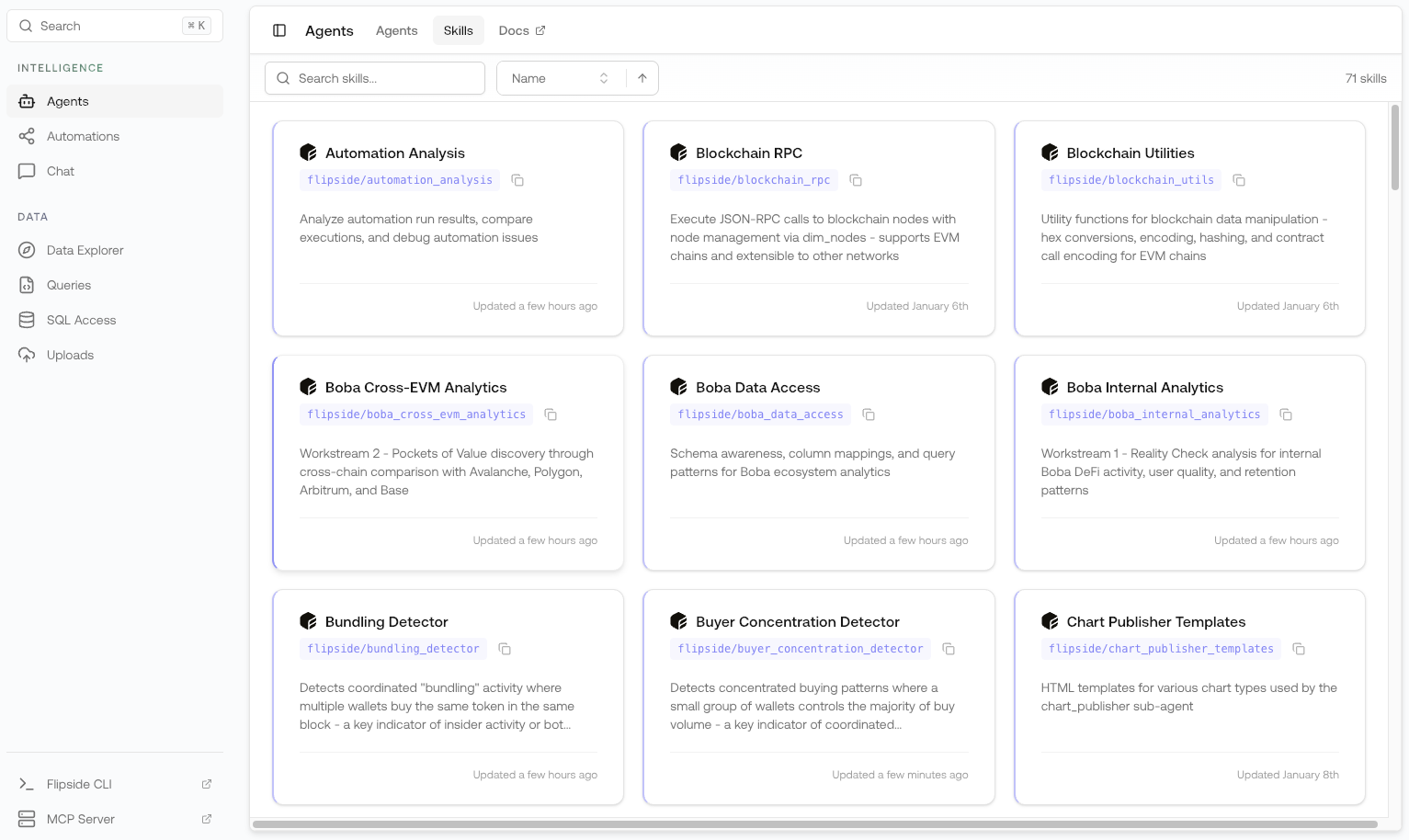Screen dimensions: 1409x840
Task: Click the Buyer Concentration Detector cube icon
Action: (678, 621)
